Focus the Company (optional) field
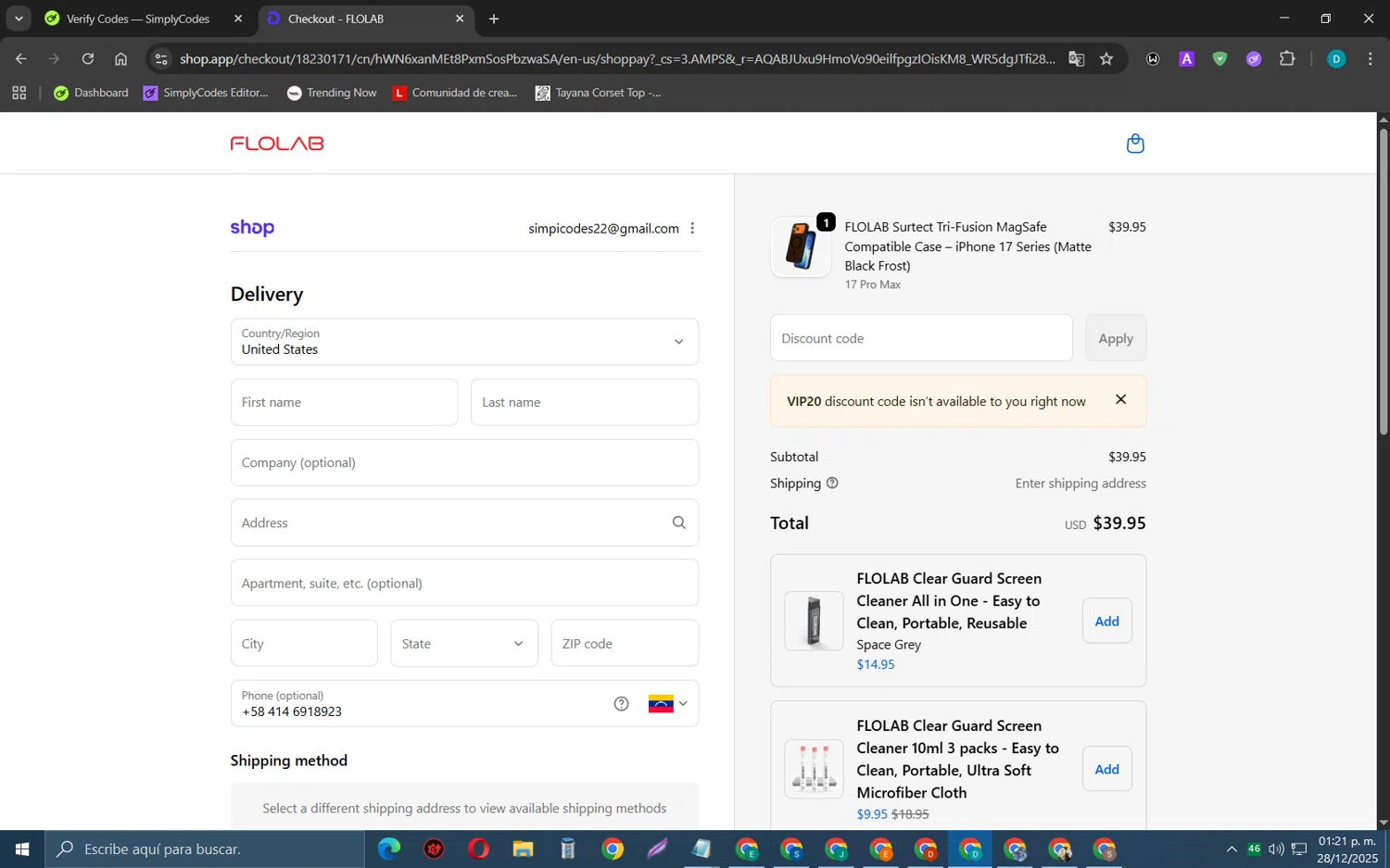 click(x=464, y=462)
